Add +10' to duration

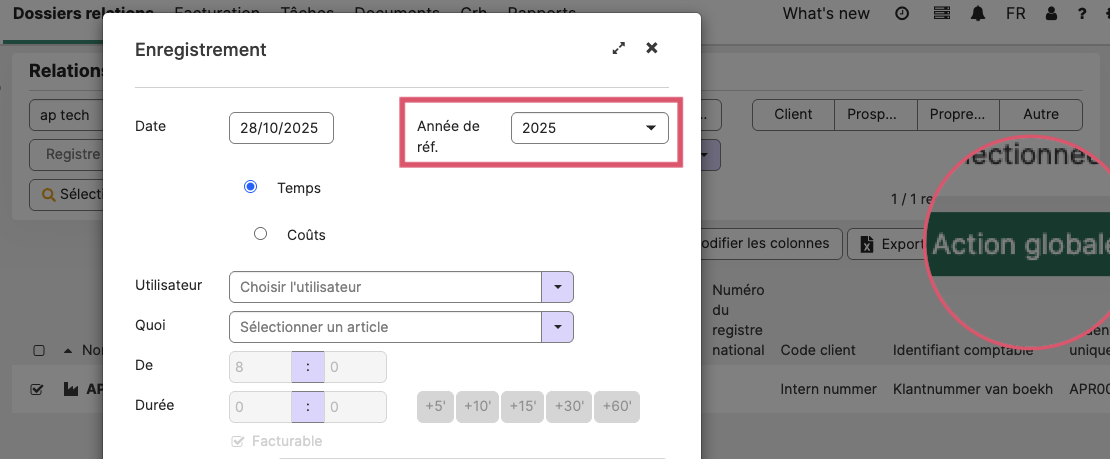point(478,407)
